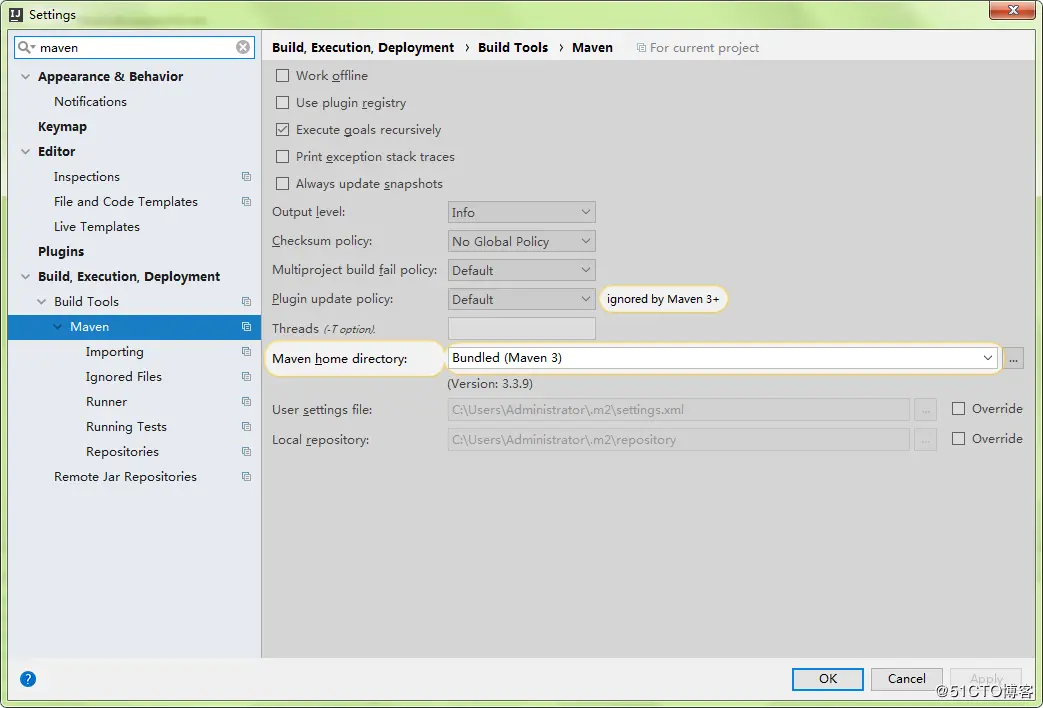This screenshot has height=708, width=1043.
Task: Click the Threads input field
Action: [522, 328]
